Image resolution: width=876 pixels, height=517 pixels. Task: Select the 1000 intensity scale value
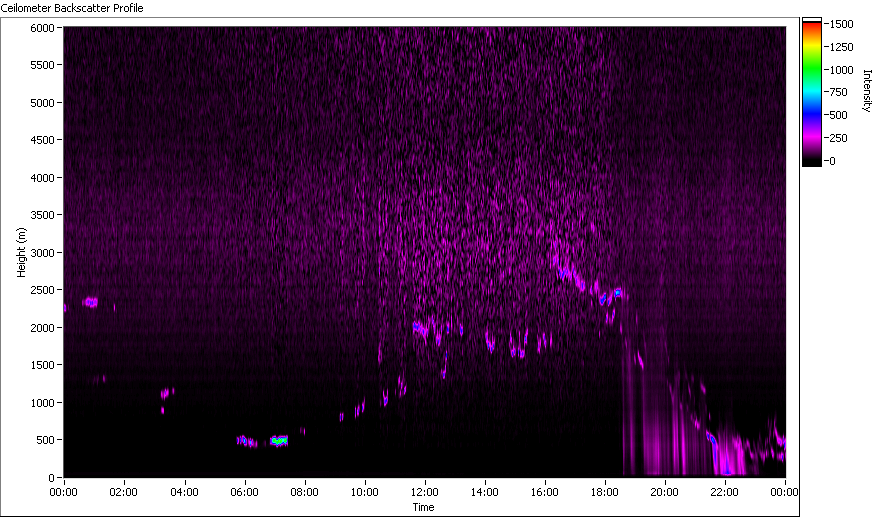(842, 70)
